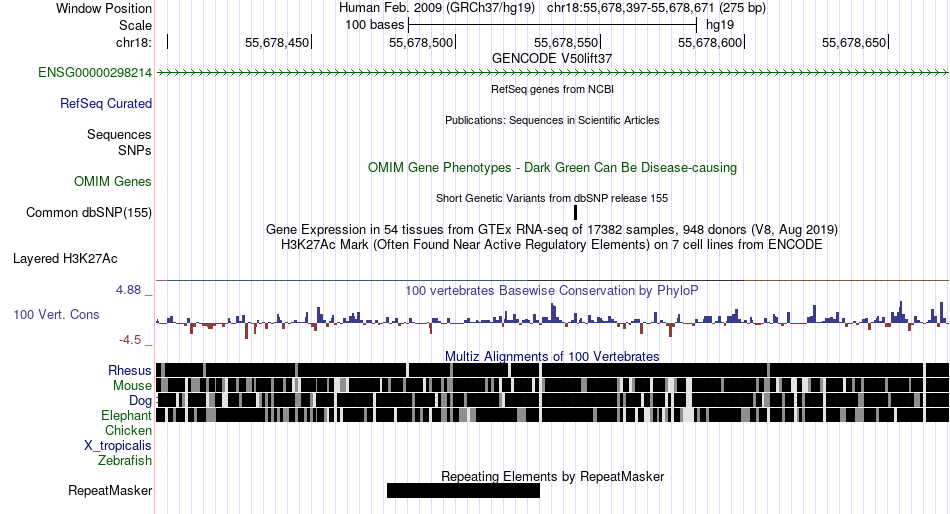950x514 pixels.
Task: Click the -4.5 PhyloP lower value
Action: [x=130, y=340]
